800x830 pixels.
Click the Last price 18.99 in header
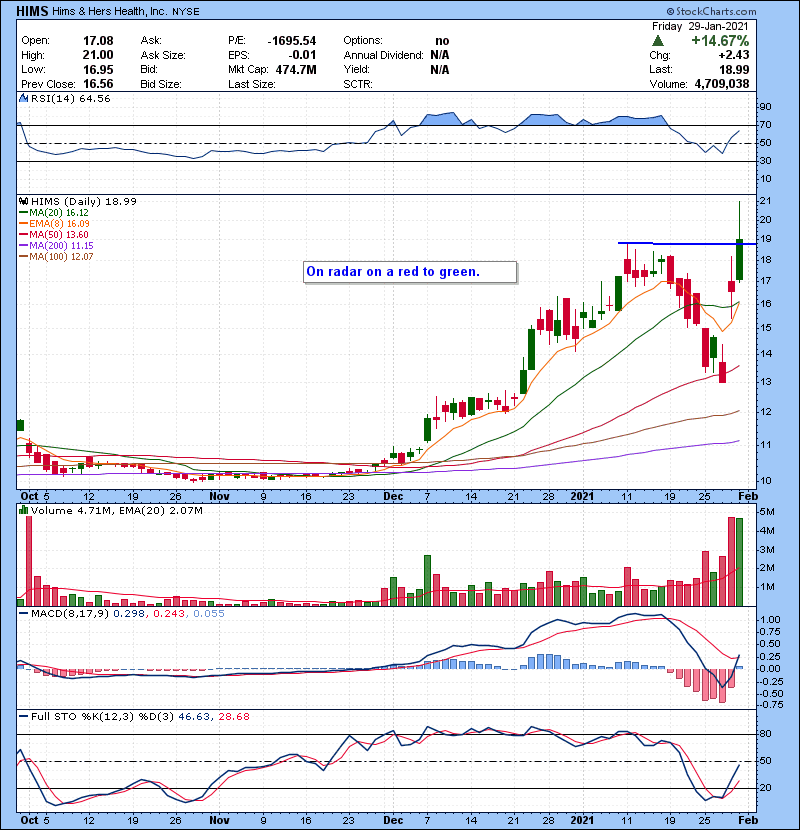734,69
